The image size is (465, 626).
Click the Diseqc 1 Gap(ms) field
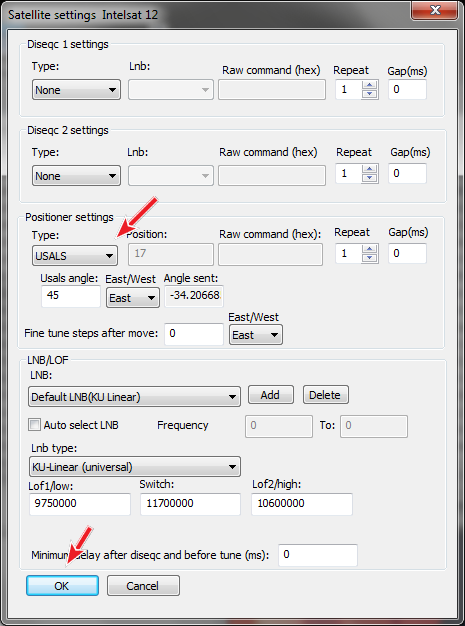click(x=408, y=89)
